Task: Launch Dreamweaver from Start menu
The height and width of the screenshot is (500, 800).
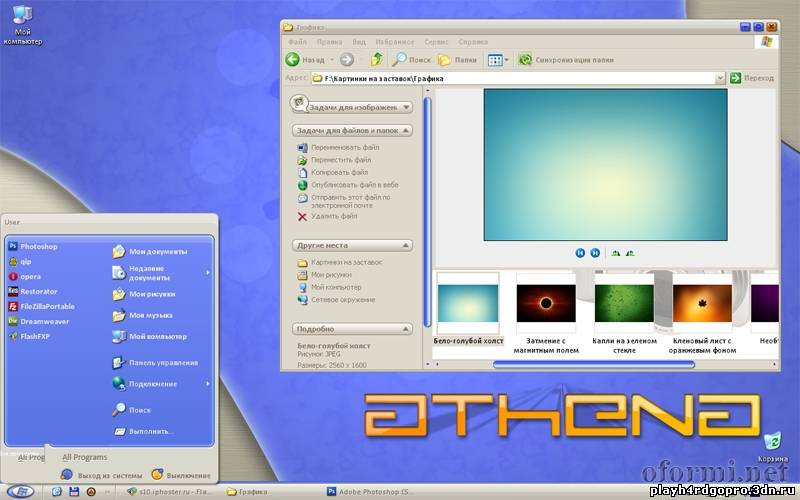Action: point(39,321)
